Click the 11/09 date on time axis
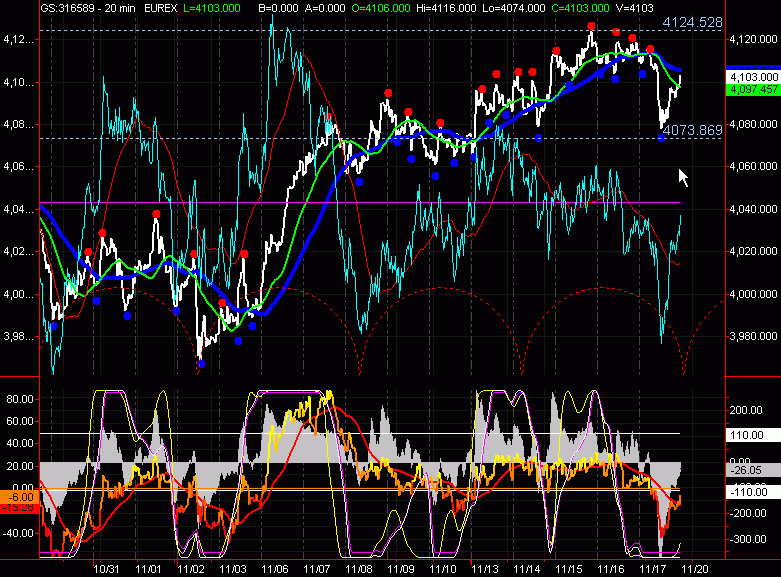 tap(401, 569)
